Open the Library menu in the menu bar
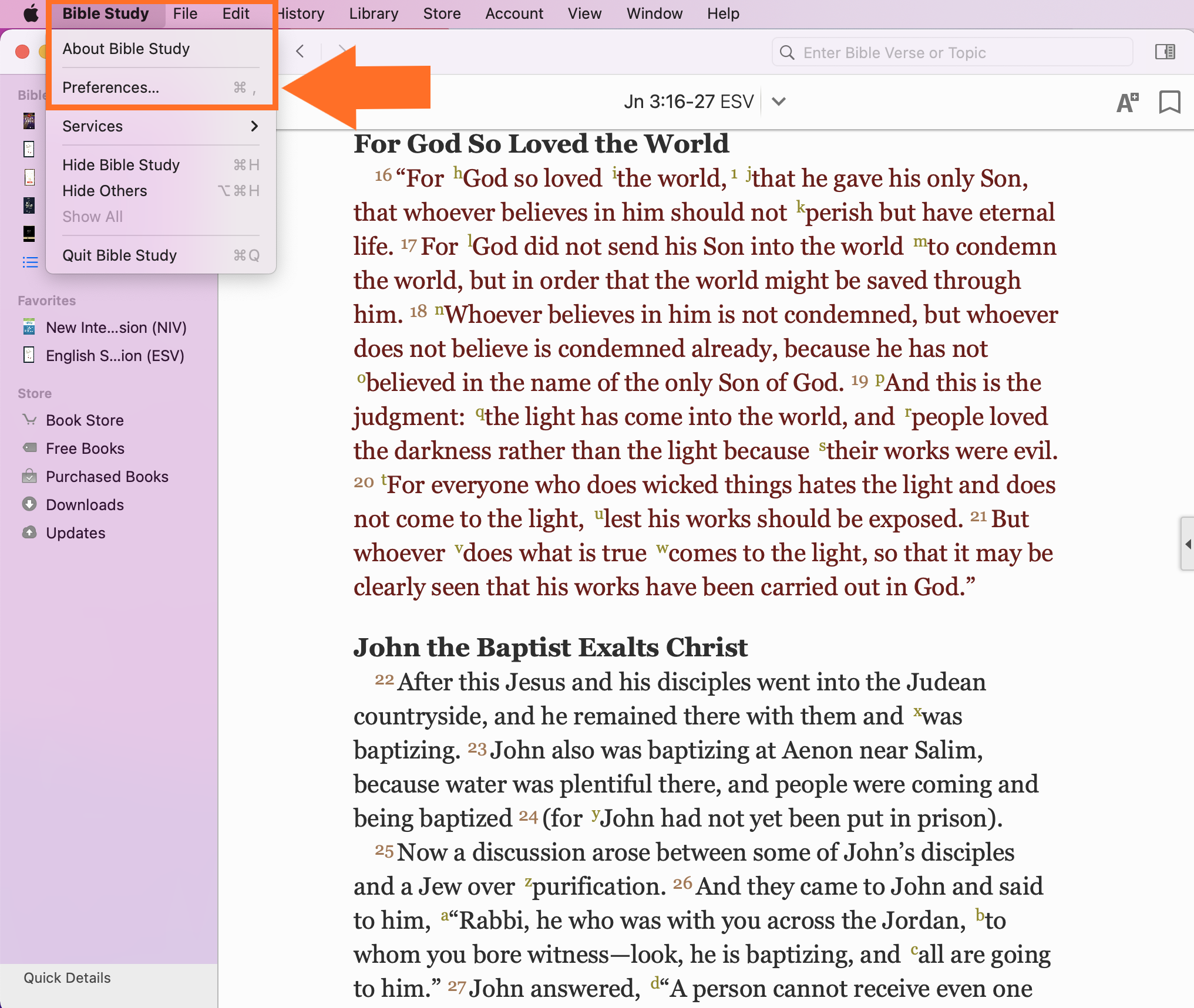The image size is (1194, 1008). 374,14
